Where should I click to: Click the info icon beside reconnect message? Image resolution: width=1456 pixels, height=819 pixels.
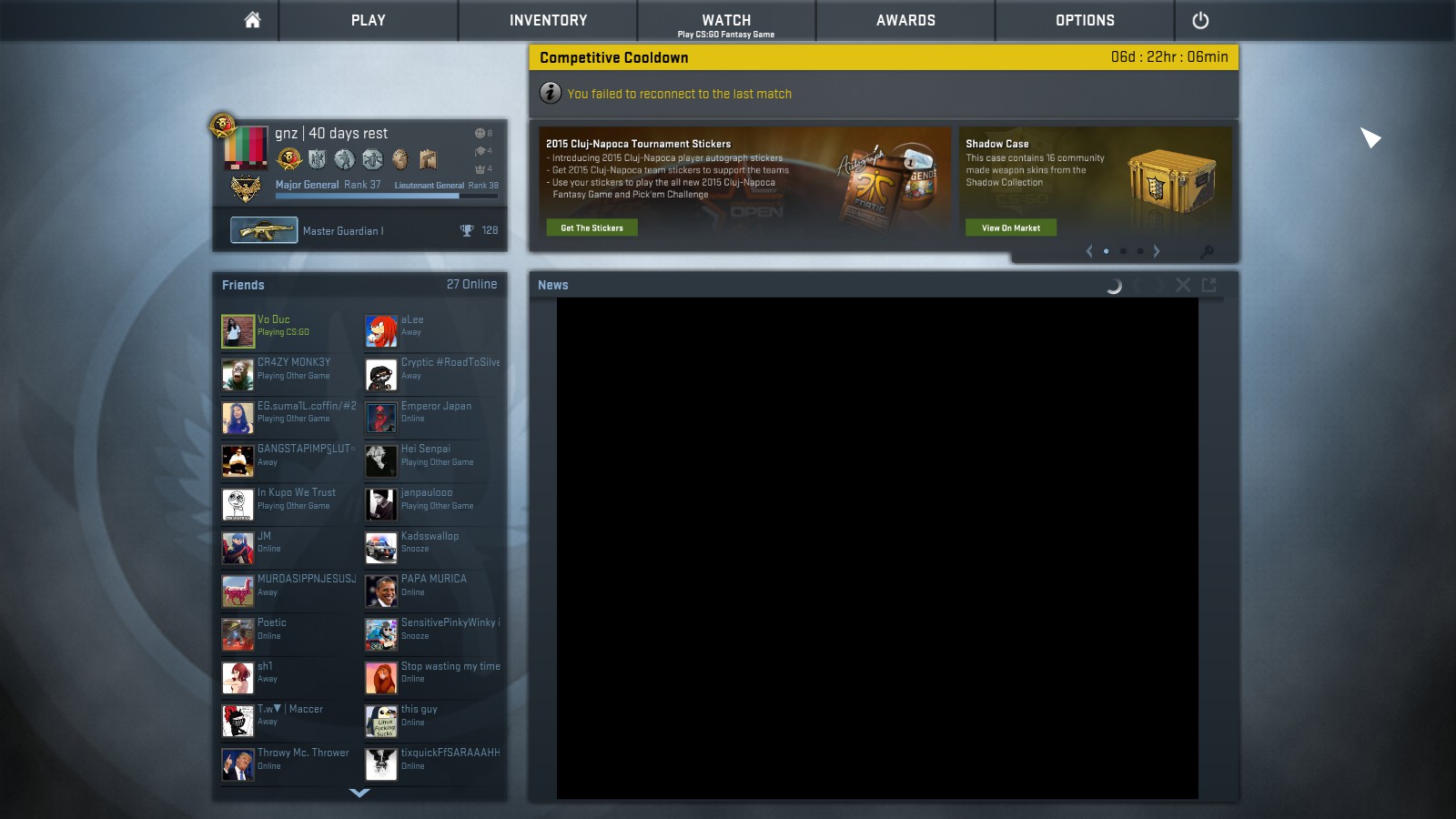click(x=551, y=93)
